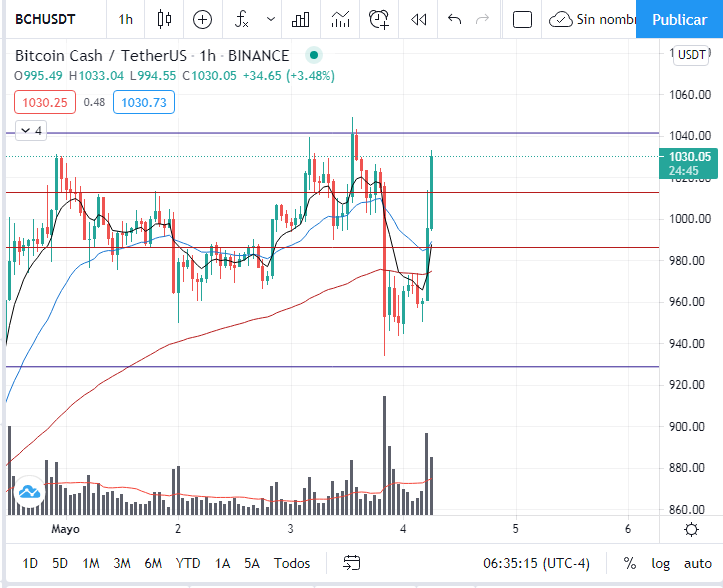Open the BCHUSDT symbol search
Image resolution: width=723 pixels, height=588 pixels.
click(x=45, y=19)
